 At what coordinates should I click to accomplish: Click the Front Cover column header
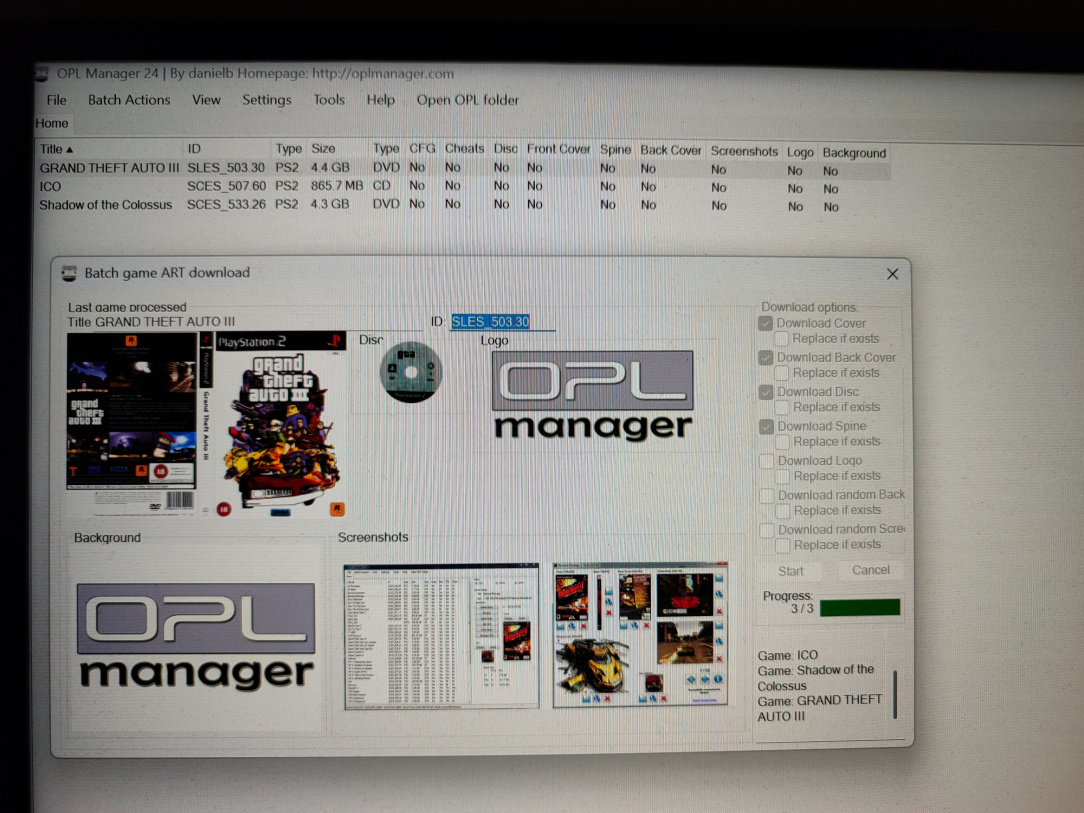coord(558,149)
